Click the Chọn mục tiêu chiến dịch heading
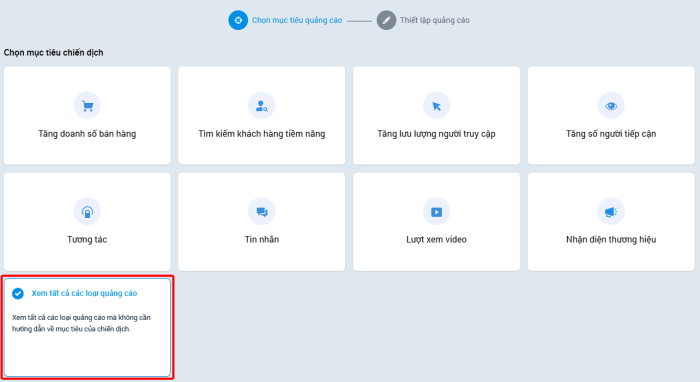 pyautogui.click(x=54, y=53)
